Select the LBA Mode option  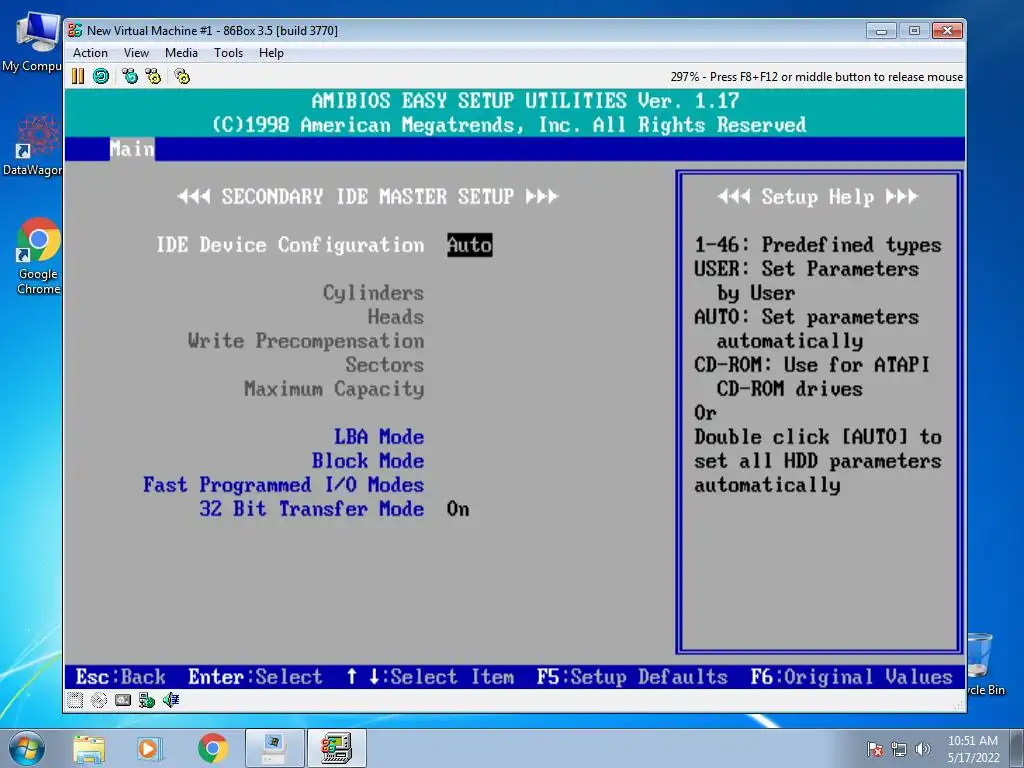pos(379,436)
